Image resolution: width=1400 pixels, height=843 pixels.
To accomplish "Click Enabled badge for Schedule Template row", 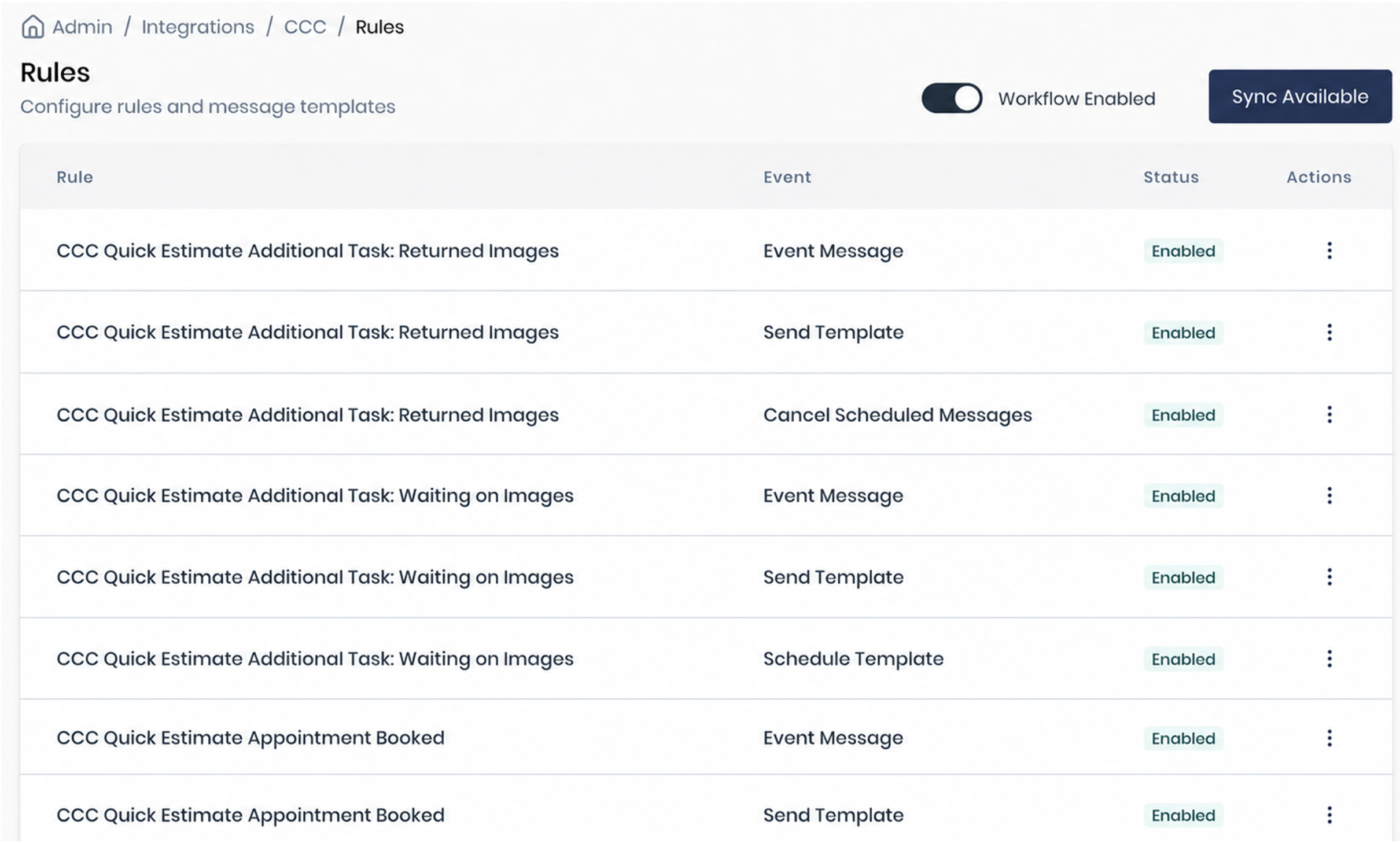I will (x=1183, y=659).
